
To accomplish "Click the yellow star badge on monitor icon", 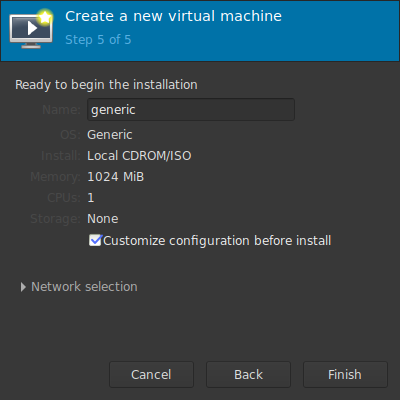I will coord(45,17).
